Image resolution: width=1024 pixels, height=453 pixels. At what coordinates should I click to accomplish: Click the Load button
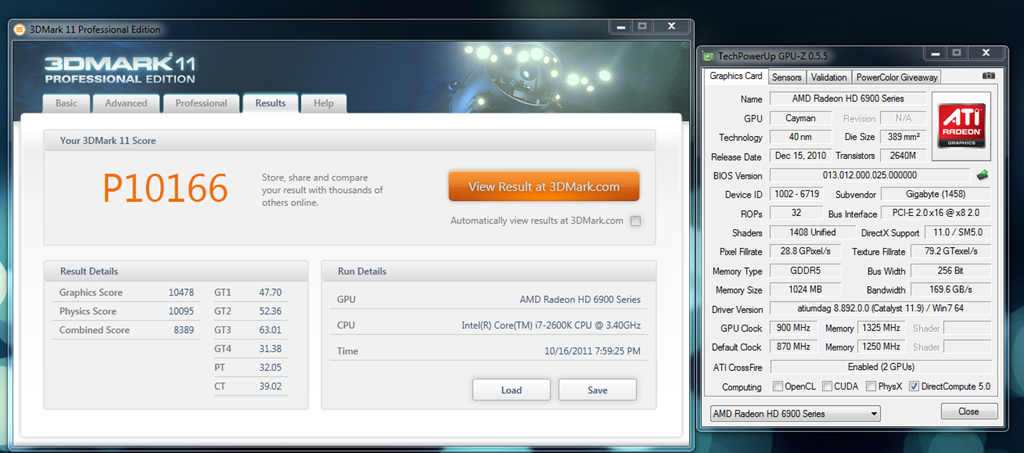(511, 390)
